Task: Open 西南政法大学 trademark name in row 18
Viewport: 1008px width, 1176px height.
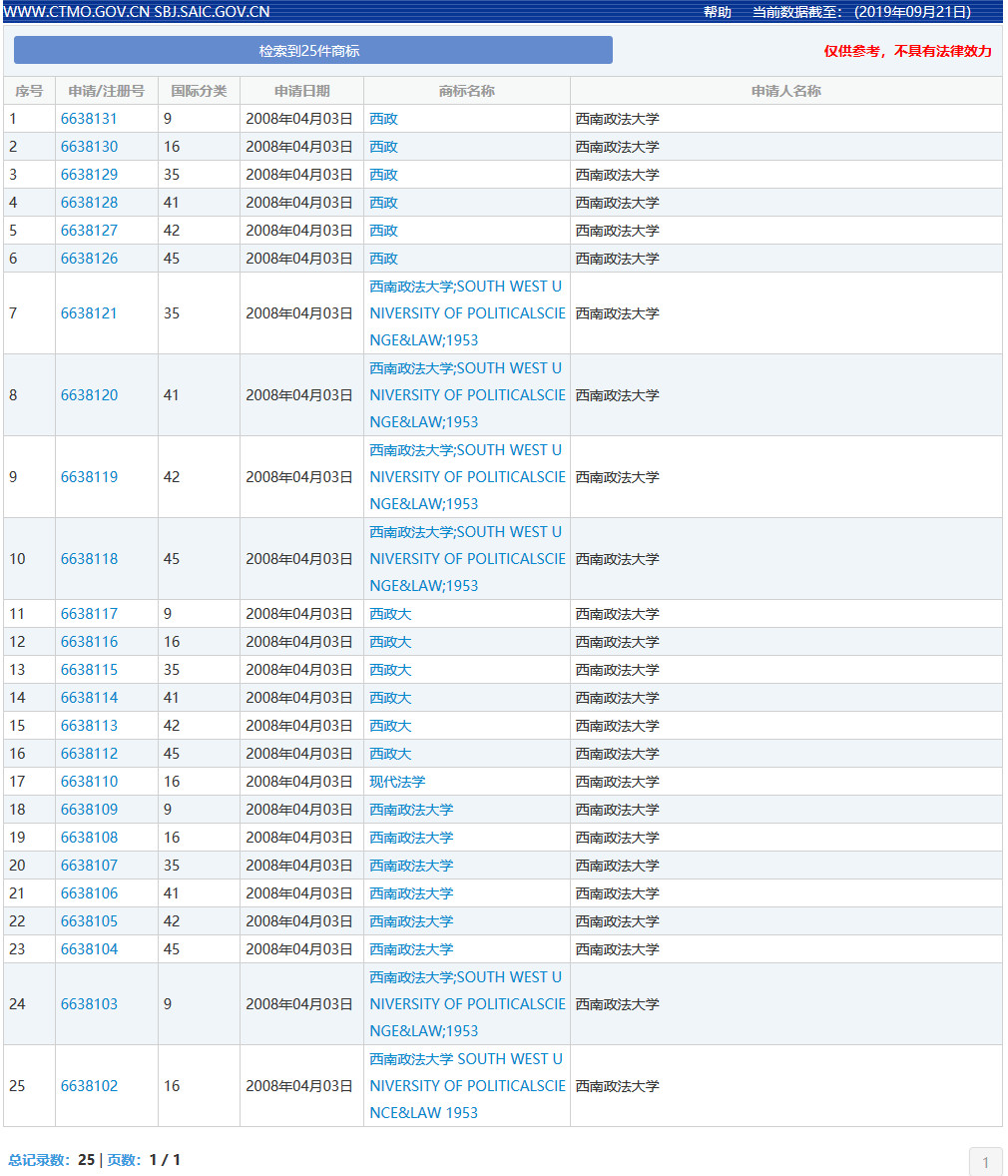Action: pos(411,810)
